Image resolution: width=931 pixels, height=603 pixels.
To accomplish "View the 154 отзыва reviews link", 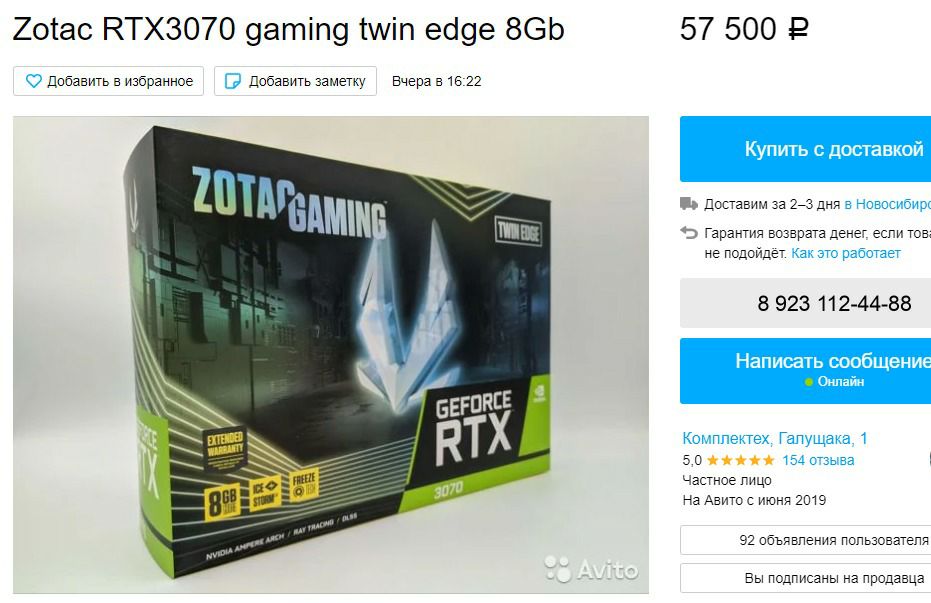I will click(x=818, y=460).
